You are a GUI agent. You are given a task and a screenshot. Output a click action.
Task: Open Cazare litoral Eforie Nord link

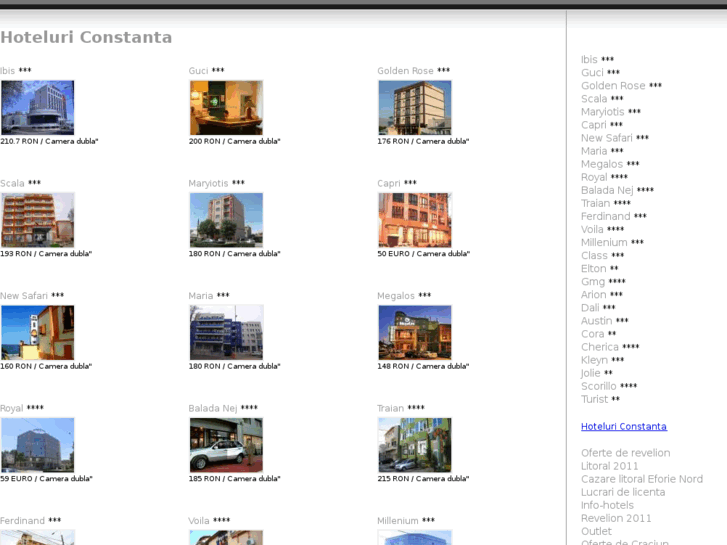[x=642, y=479]
